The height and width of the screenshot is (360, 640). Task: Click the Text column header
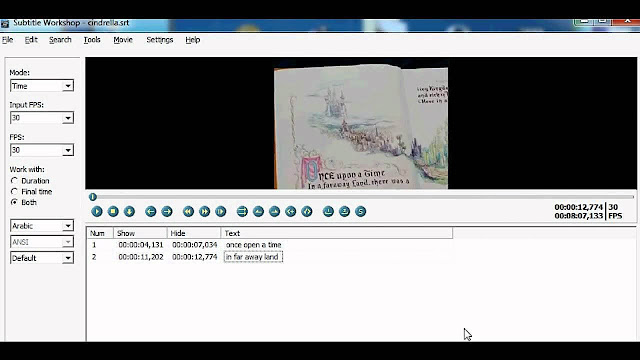(x=337, y=233)
